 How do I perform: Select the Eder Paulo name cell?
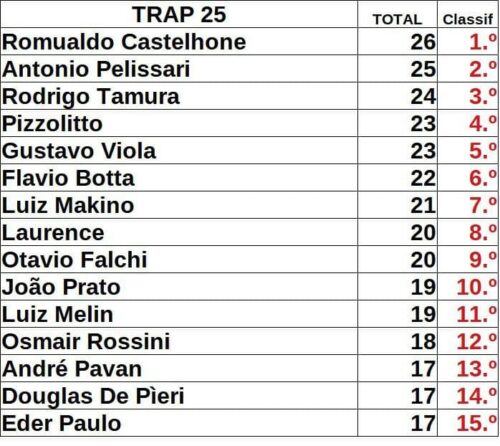point(179,423)
